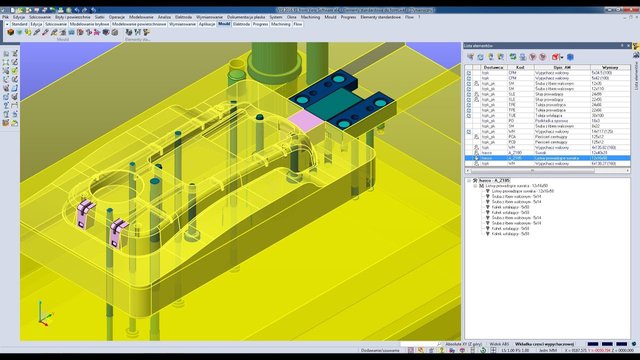Click Absolute XY (Z góry) in status bar
Screen dimensions: 640x360
464,344
